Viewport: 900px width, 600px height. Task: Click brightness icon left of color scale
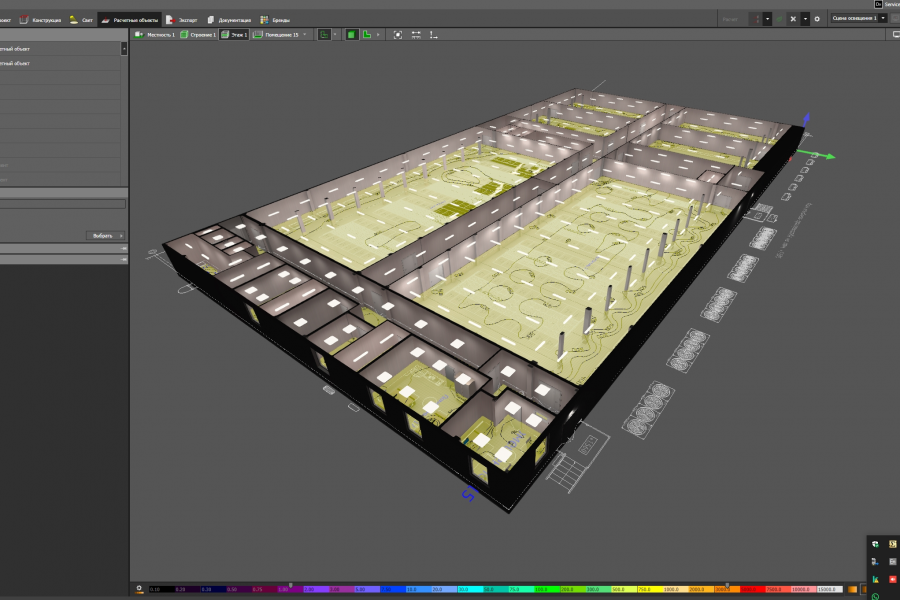[x=139, y=589]
